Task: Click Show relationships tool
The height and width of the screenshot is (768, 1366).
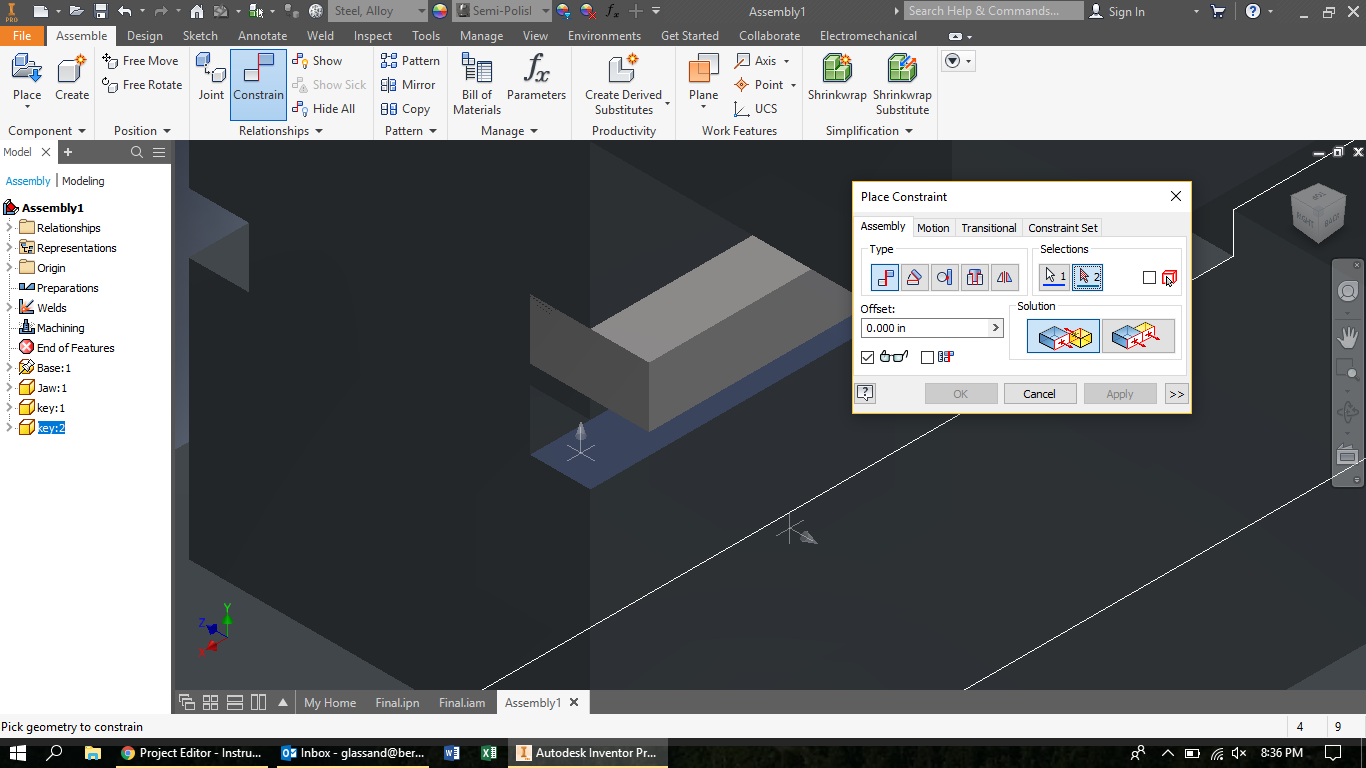Action: tap(317, 61)
